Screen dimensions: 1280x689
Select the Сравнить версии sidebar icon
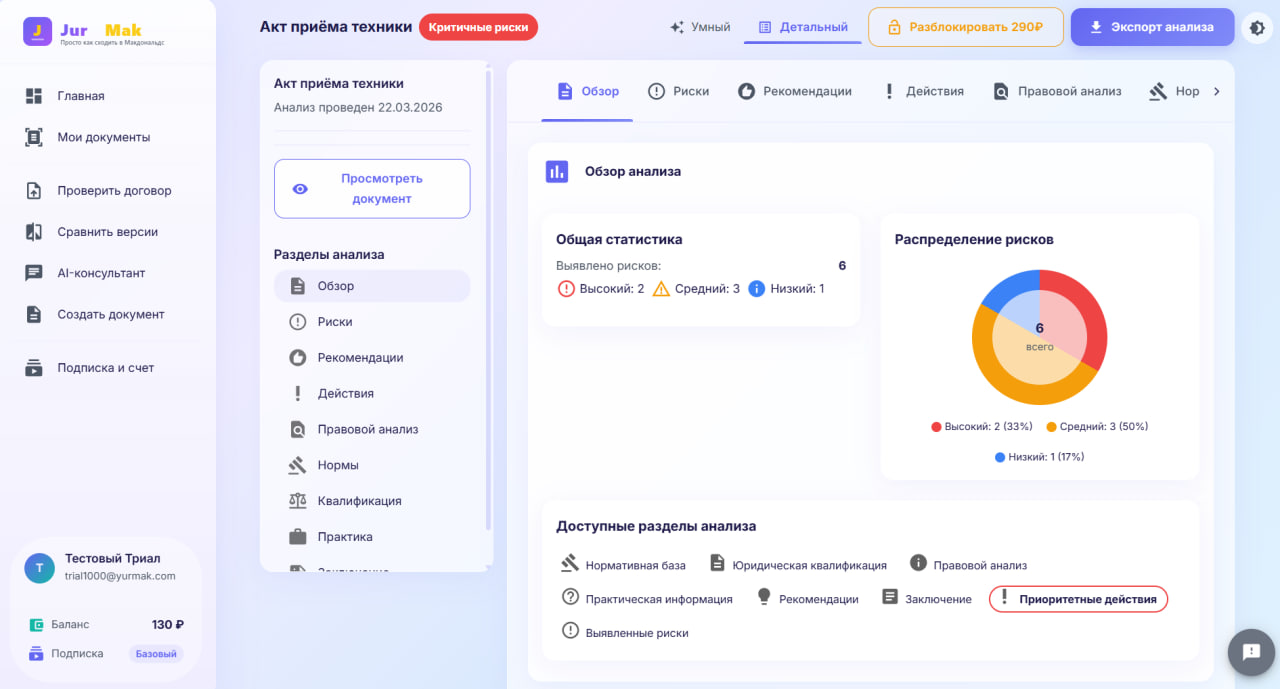click(x=34, y=231)
